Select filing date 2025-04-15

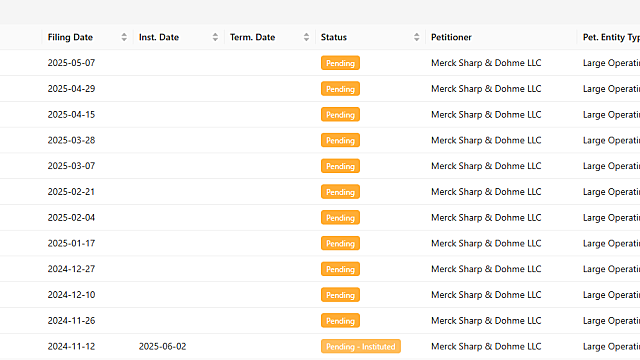point(71,114)
